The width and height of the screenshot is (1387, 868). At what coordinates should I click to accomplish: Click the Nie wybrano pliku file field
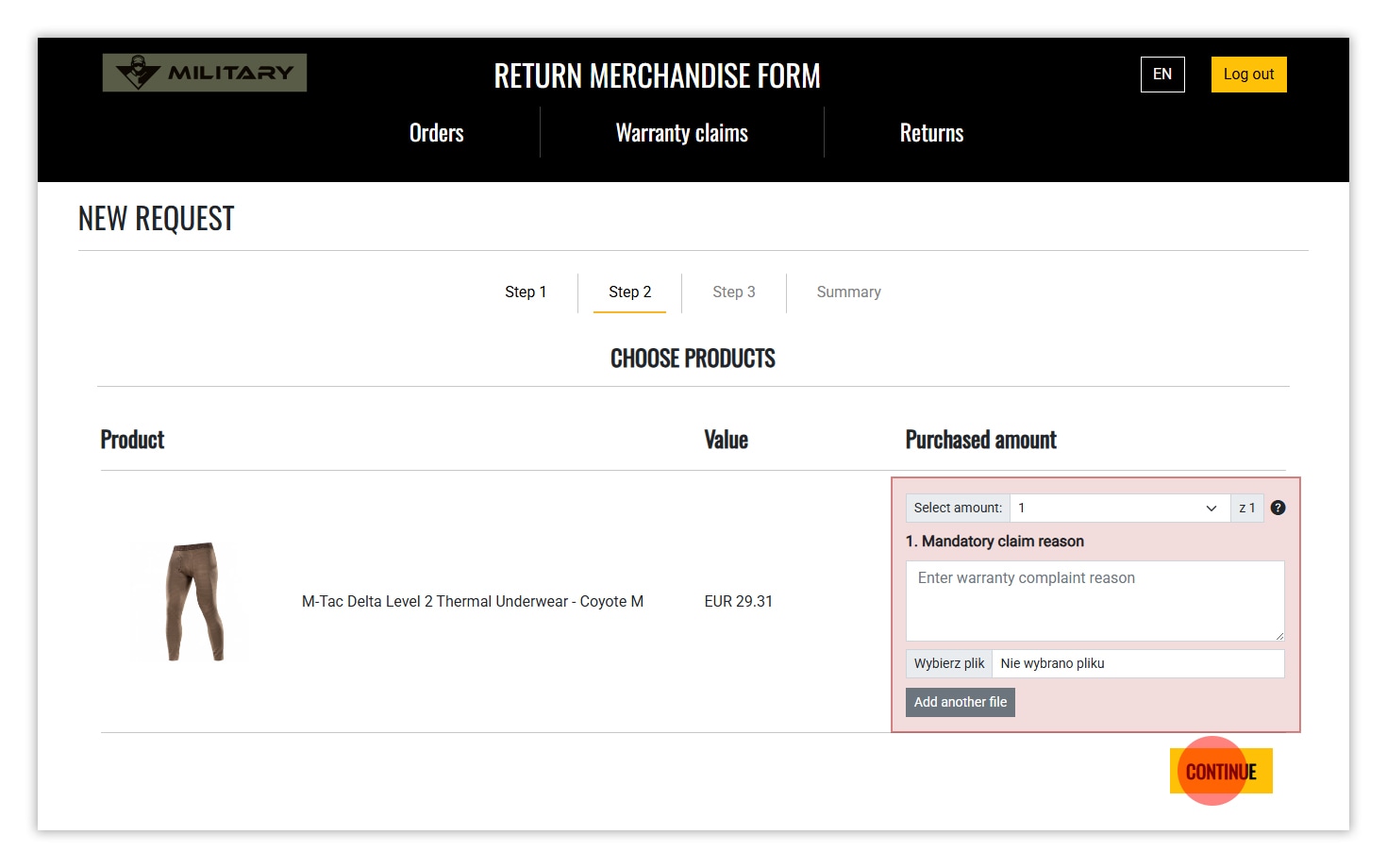(x=1137, y=663)
